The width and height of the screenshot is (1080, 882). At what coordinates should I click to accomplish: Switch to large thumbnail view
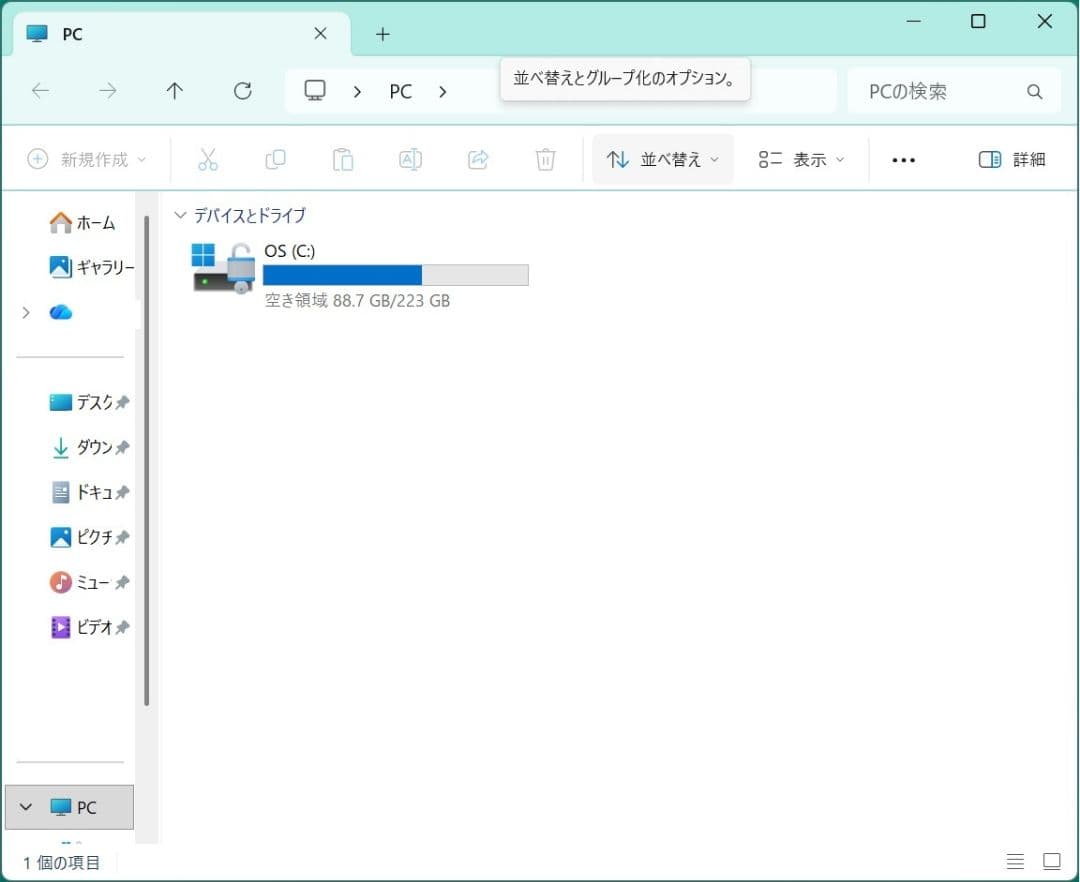[1052, 861]
